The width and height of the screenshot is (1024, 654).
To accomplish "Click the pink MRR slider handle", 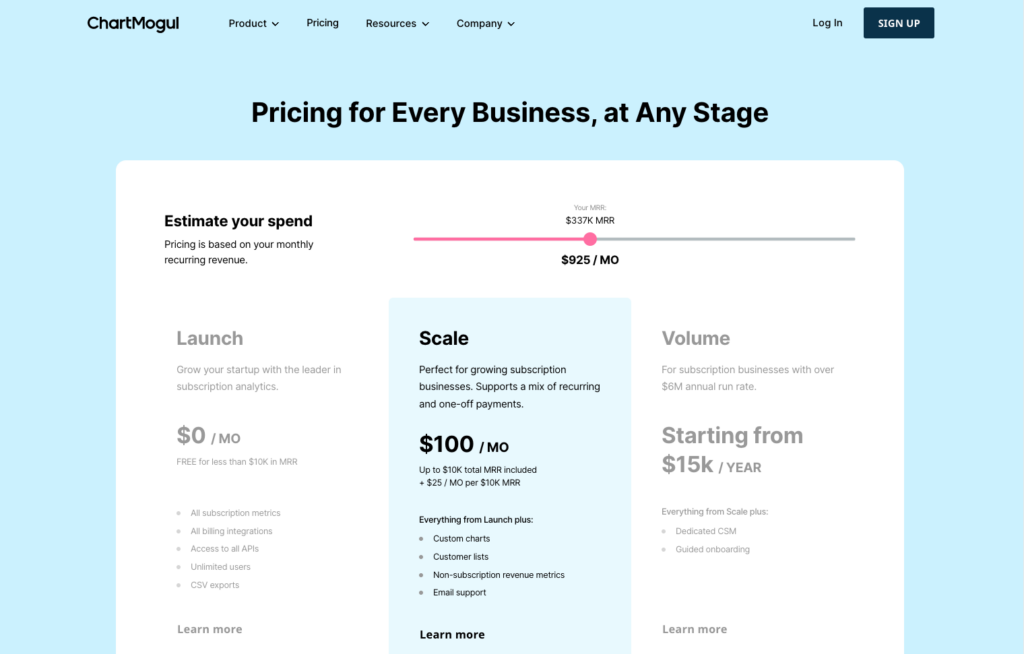I will [x=590, y=239].
